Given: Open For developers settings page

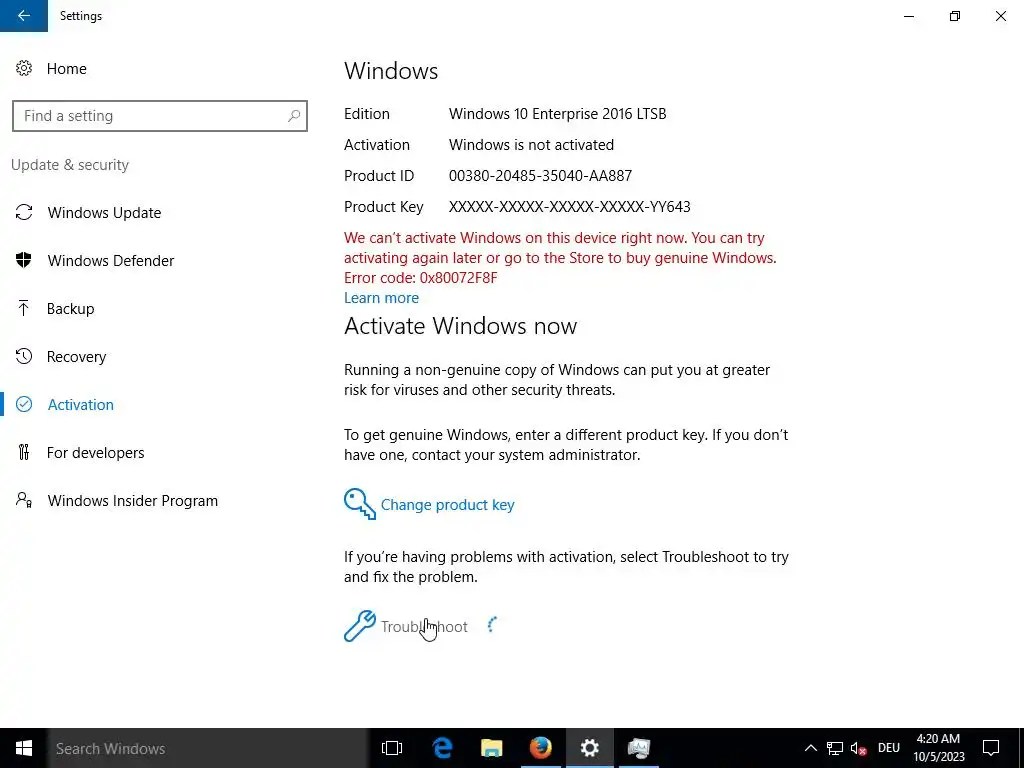Looking at the screenshot, I should pos(95,453).
